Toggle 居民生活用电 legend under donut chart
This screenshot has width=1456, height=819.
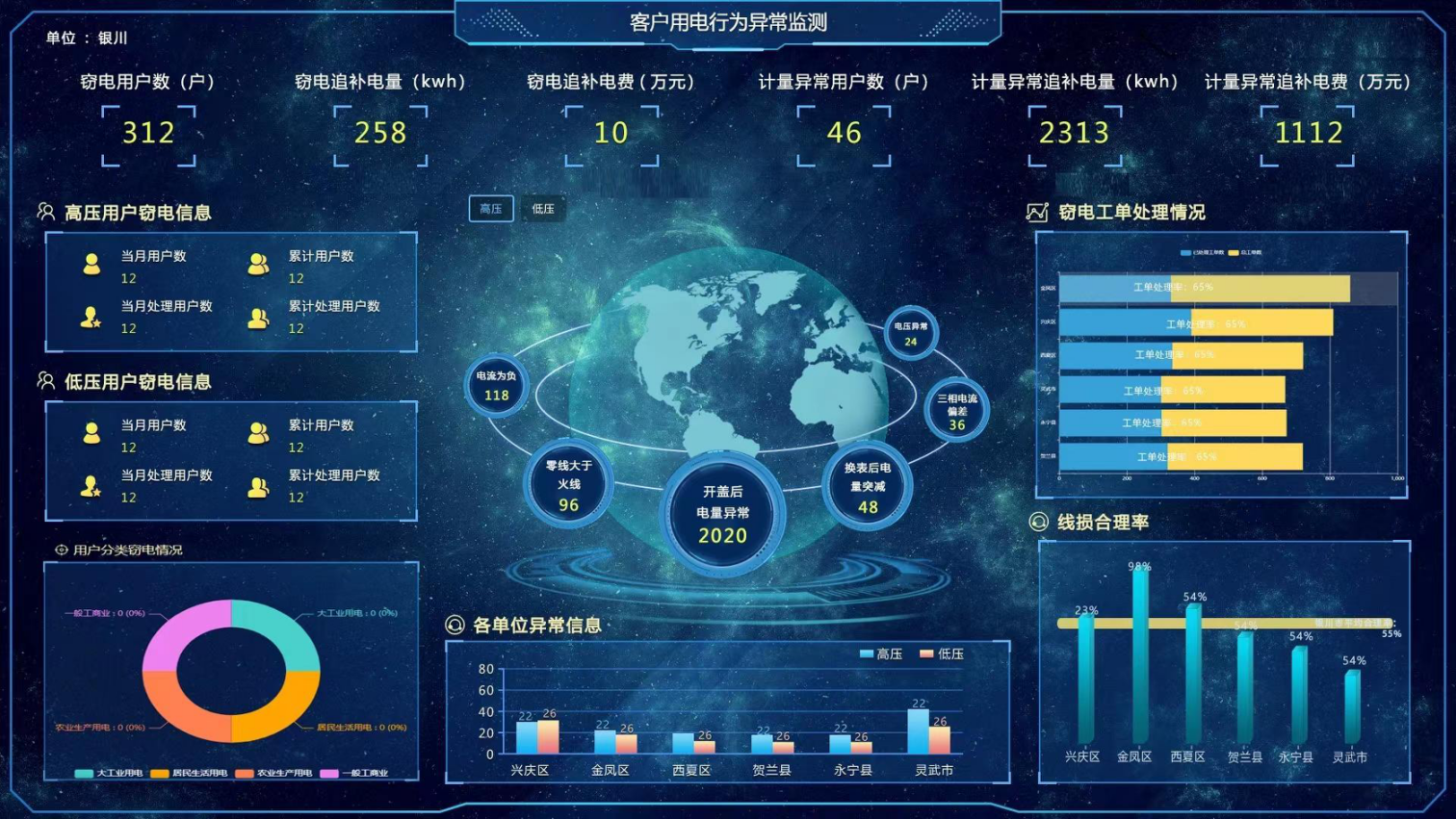pos(189,773)
